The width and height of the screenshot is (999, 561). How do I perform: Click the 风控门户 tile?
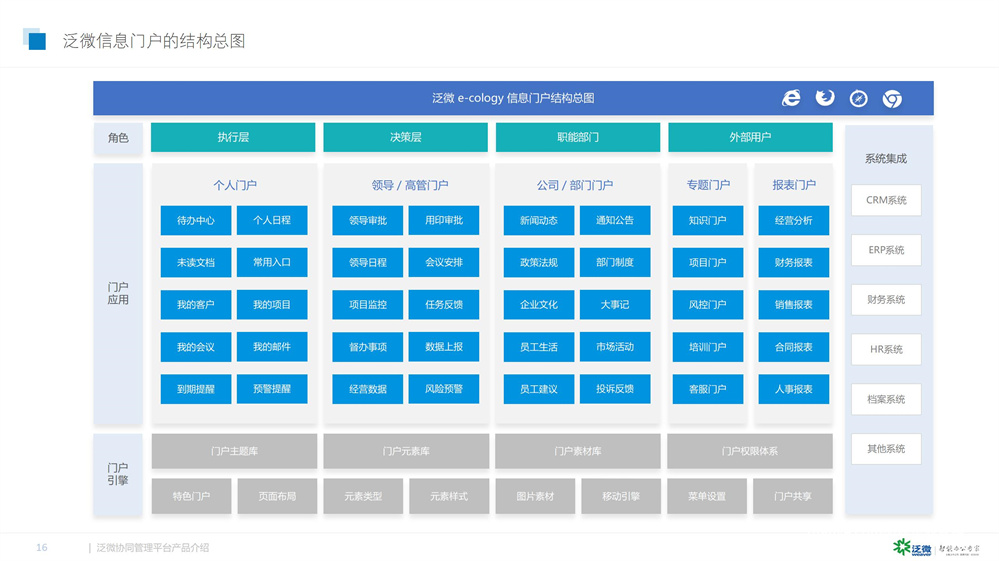pyautogui.click(x=708, y=304)
